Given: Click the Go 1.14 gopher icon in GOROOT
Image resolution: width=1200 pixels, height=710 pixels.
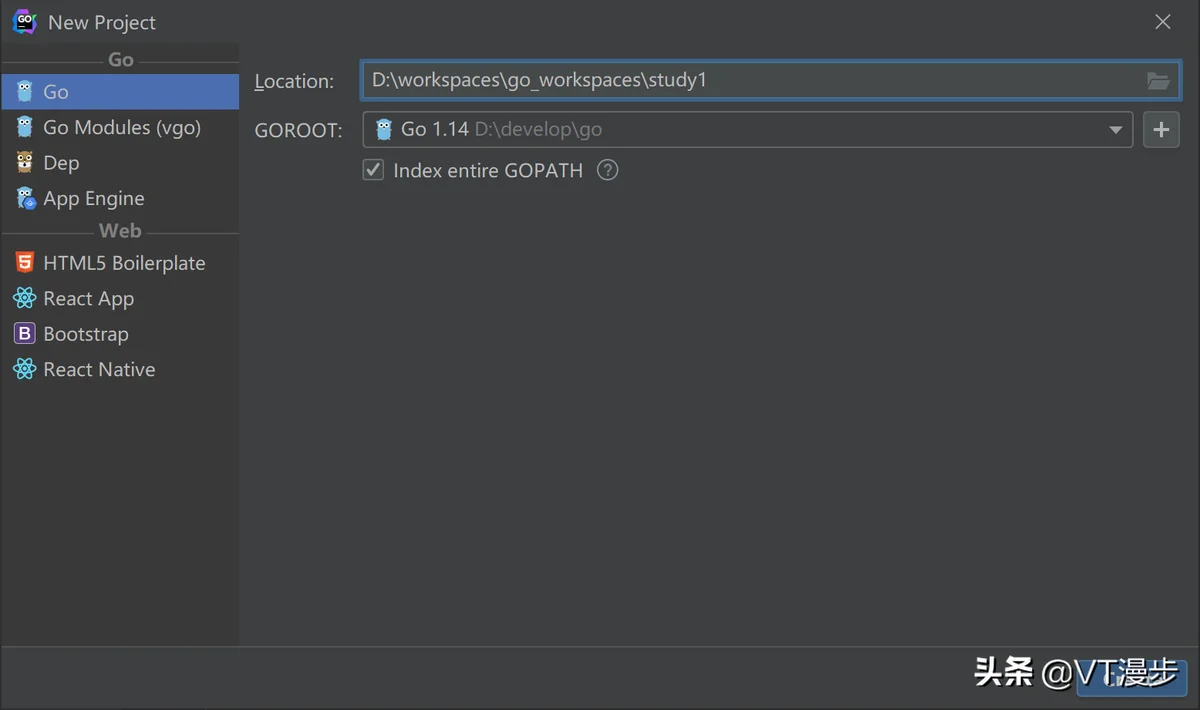Looking at the screenshot, I should 384,129.
